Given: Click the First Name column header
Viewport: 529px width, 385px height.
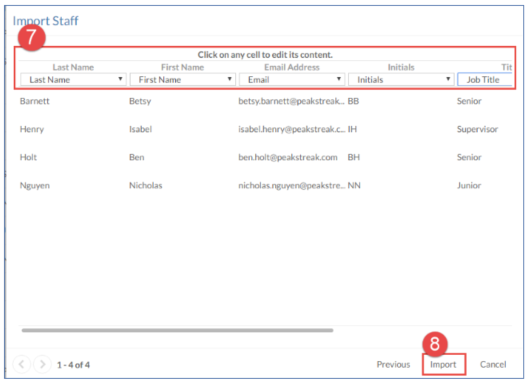Looking at the screenshot, I should (x=183, y=67).
